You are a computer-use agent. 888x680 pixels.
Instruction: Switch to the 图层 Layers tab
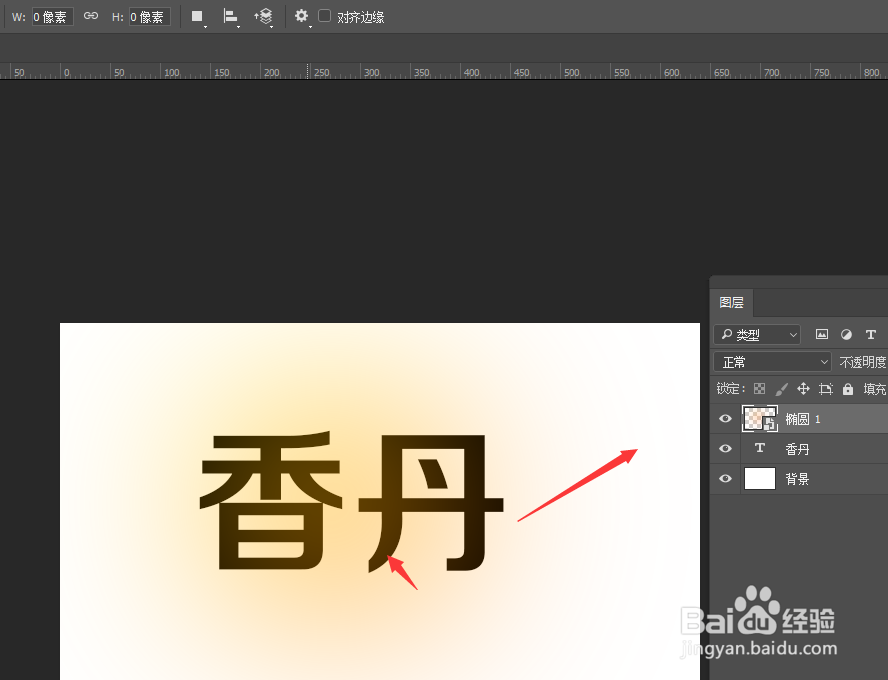732,303
